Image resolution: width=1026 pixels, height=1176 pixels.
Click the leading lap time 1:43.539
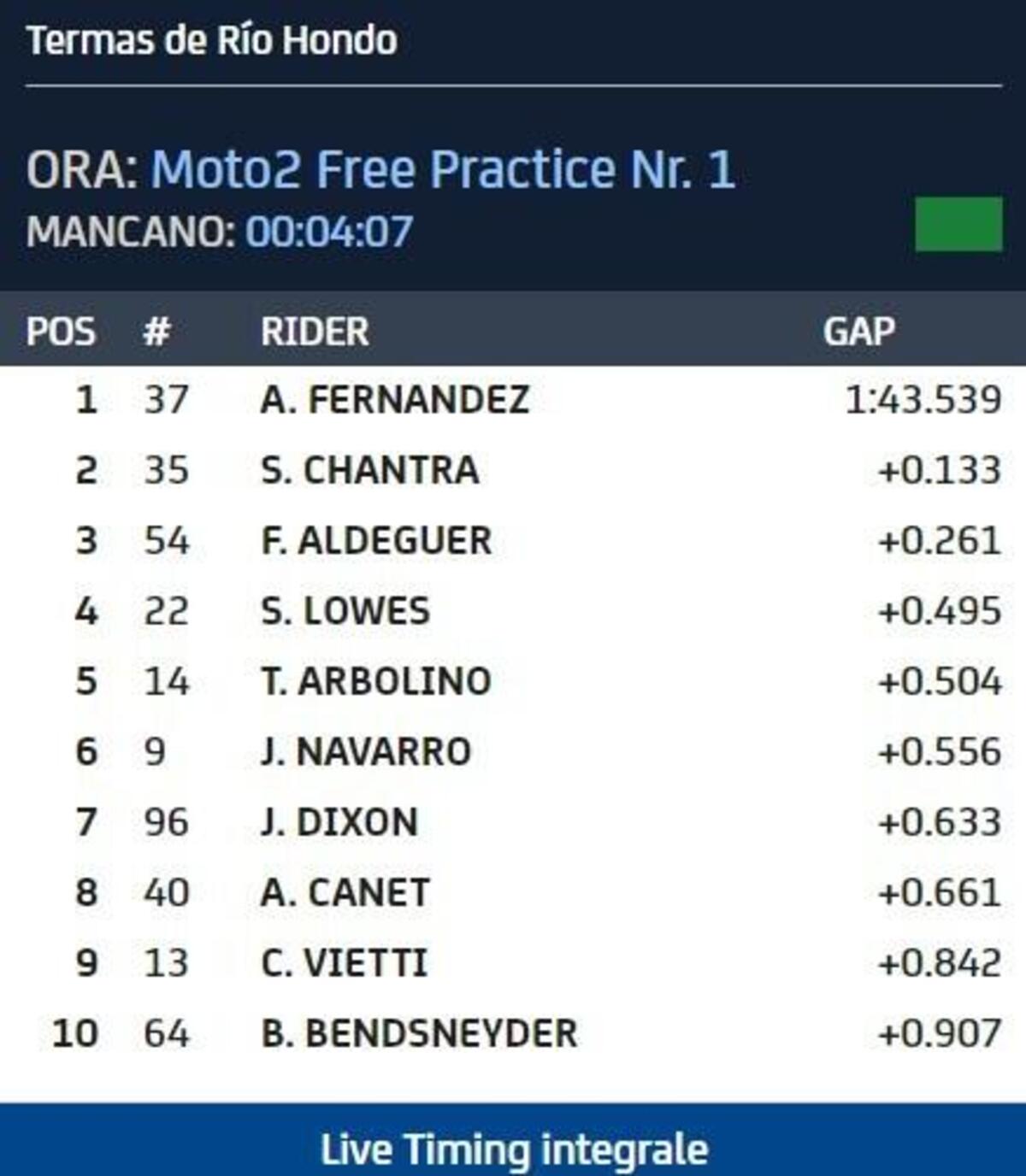pos(923,399)
